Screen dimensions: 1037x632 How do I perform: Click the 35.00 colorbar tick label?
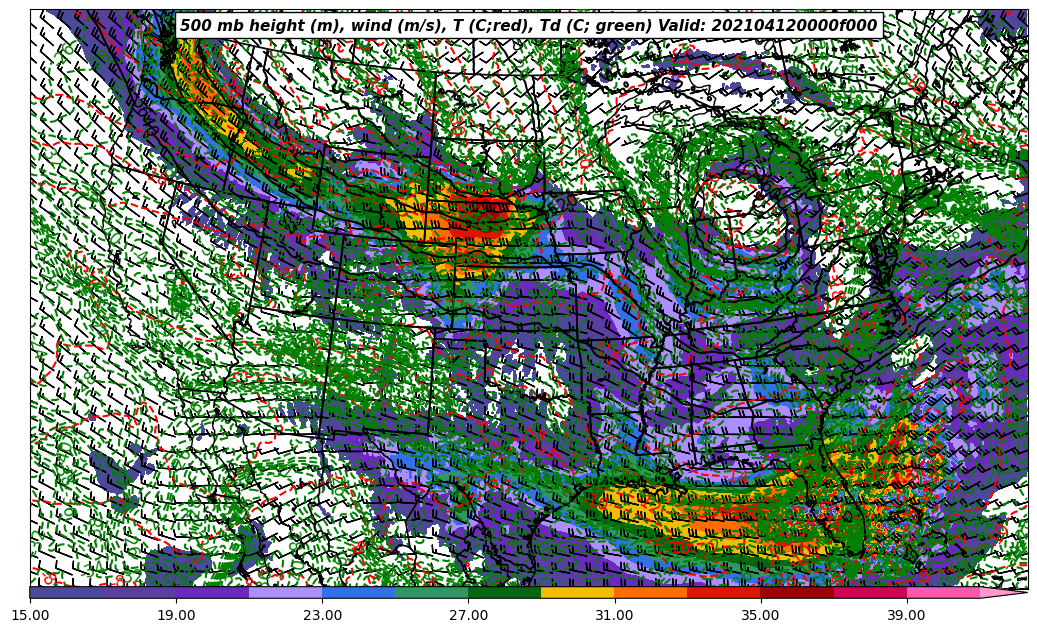tap(761, 615)
